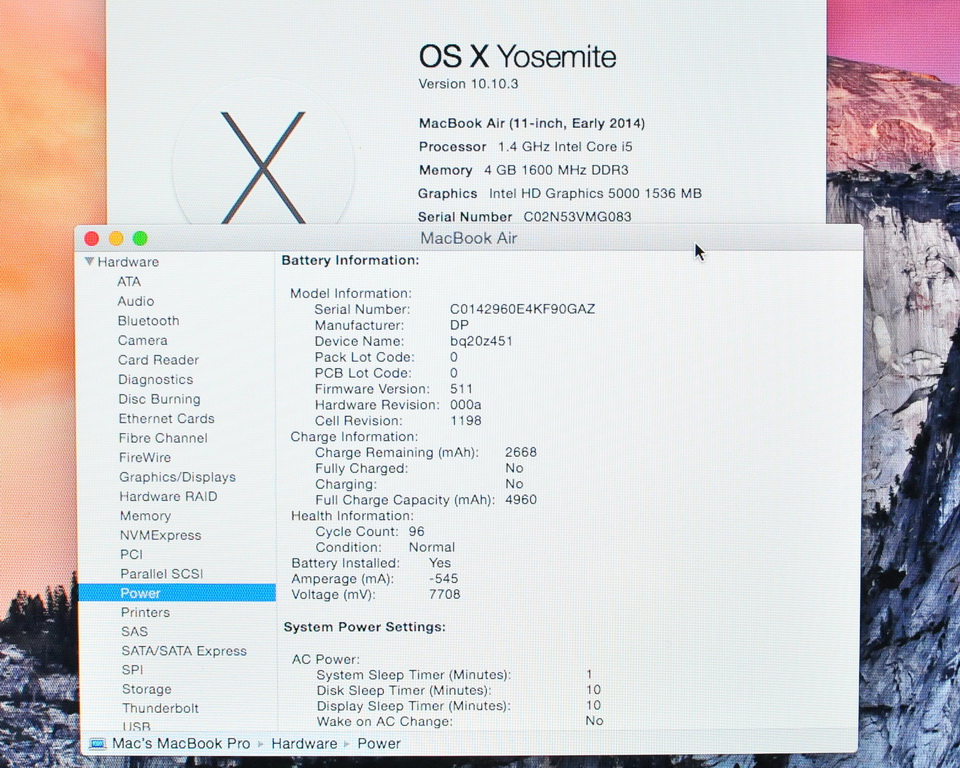Close the MacBook Air report window

point(92,238)
